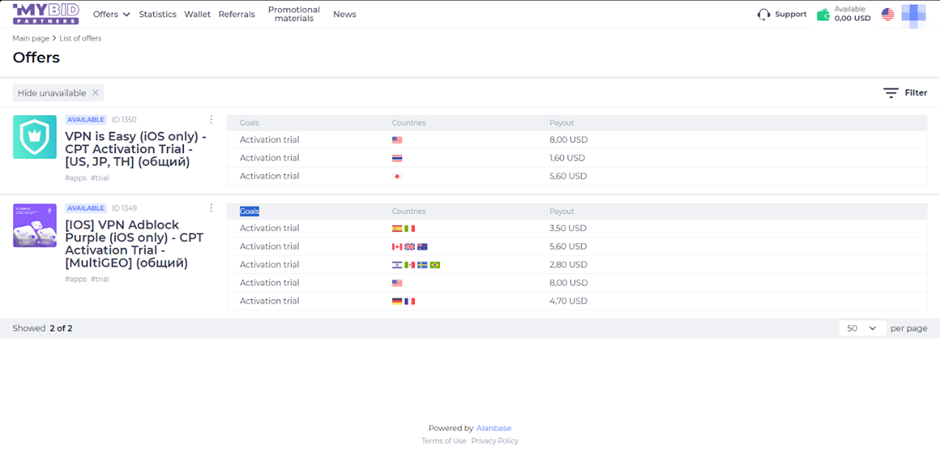
Task: Click ID 1349 text
Action: tap(124, 209)
